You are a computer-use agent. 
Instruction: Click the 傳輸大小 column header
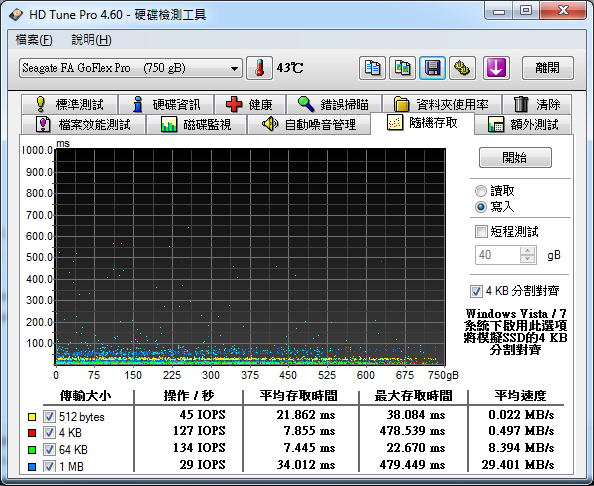[x=85, y=396]
